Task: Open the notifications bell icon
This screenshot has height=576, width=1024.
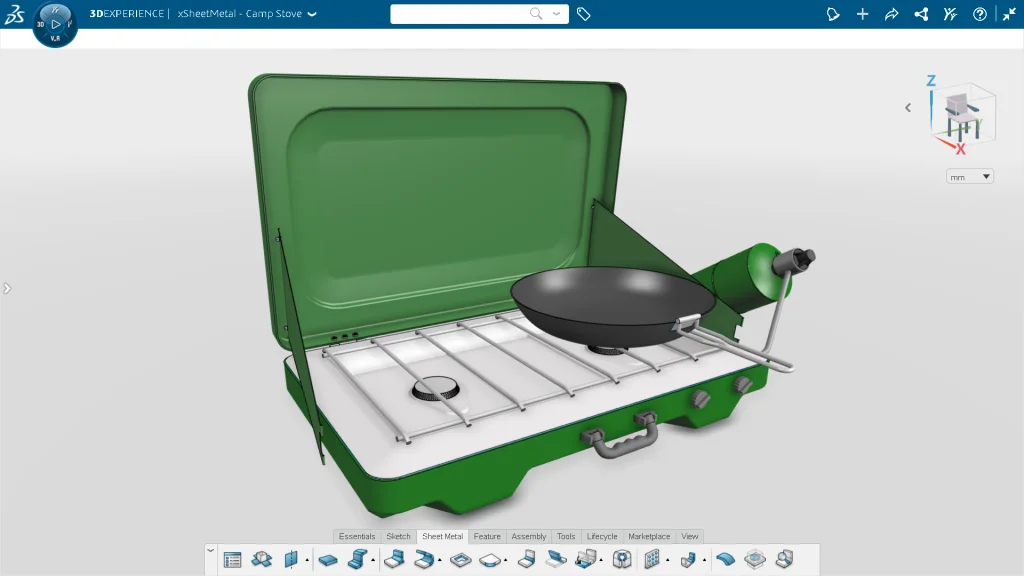Action: tap(833, 14)
